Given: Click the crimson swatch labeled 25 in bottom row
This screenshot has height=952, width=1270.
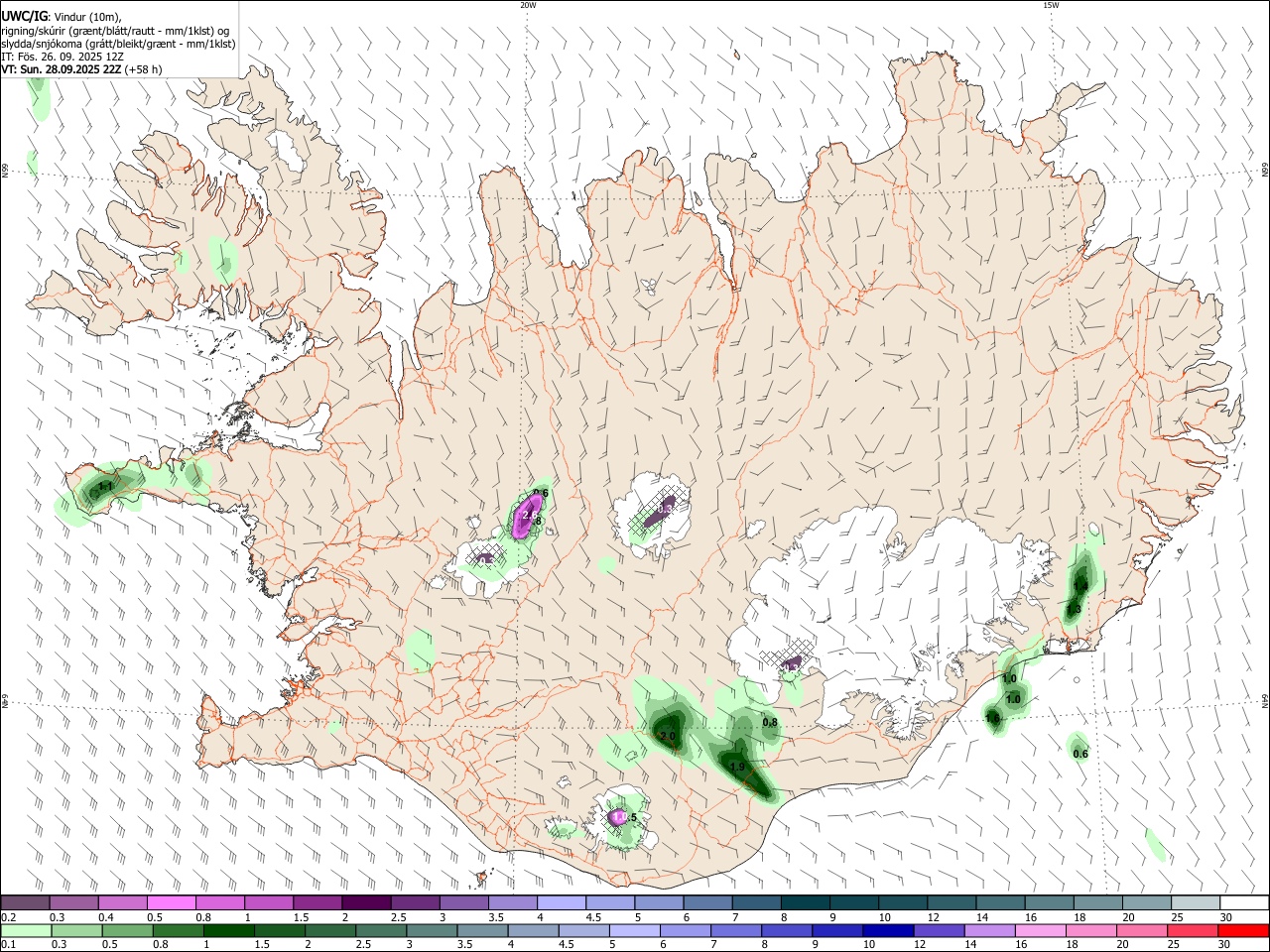Looking at the screenshot, I should tap(1192, 930).
